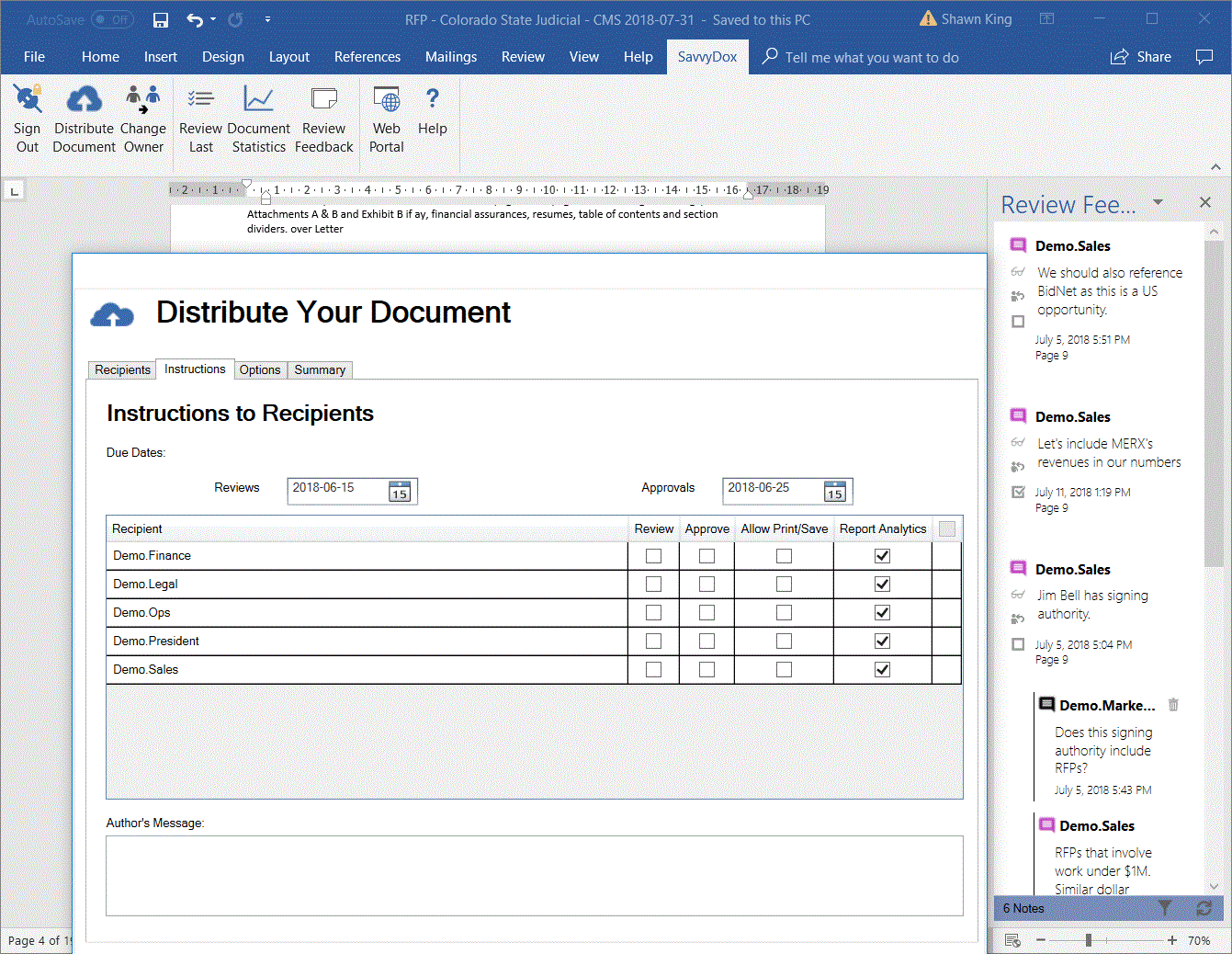Viewport: 1232px width, 954px height.
Task: Uncheck the MERX's comment checkbox
Action: point(1018,492)
